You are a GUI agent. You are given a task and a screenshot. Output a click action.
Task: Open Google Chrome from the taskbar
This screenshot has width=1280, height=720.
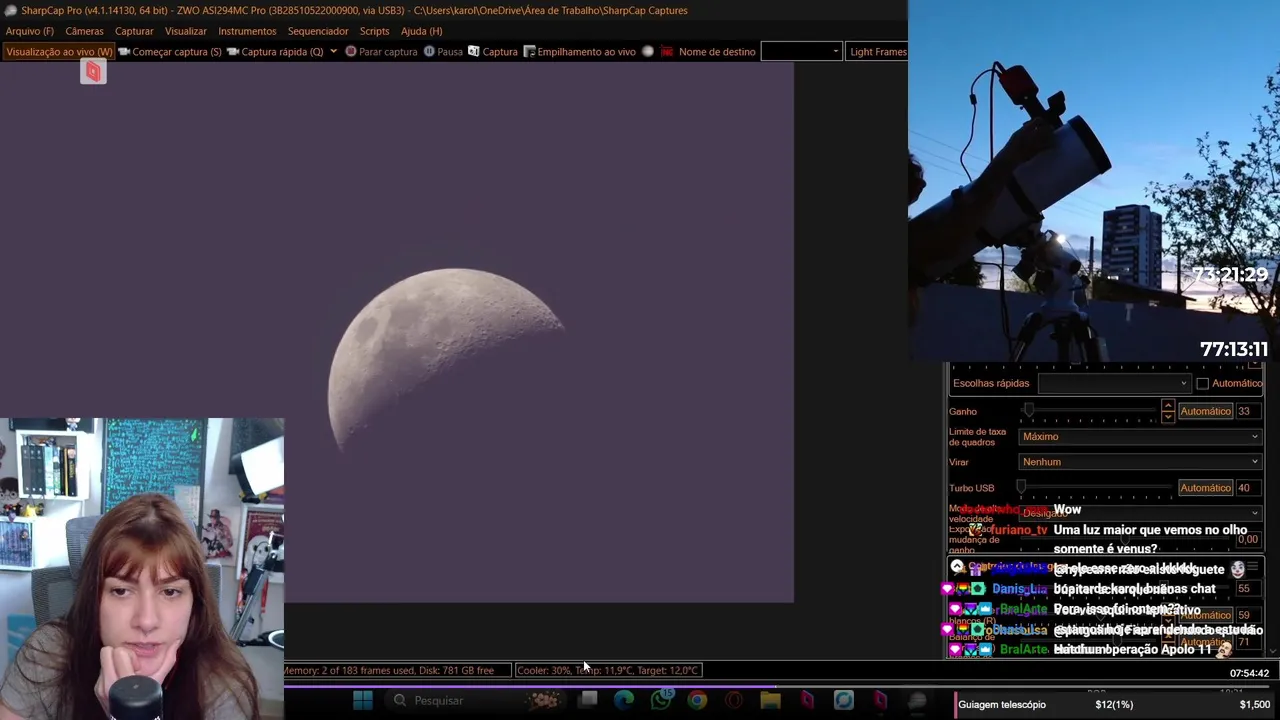697,700
